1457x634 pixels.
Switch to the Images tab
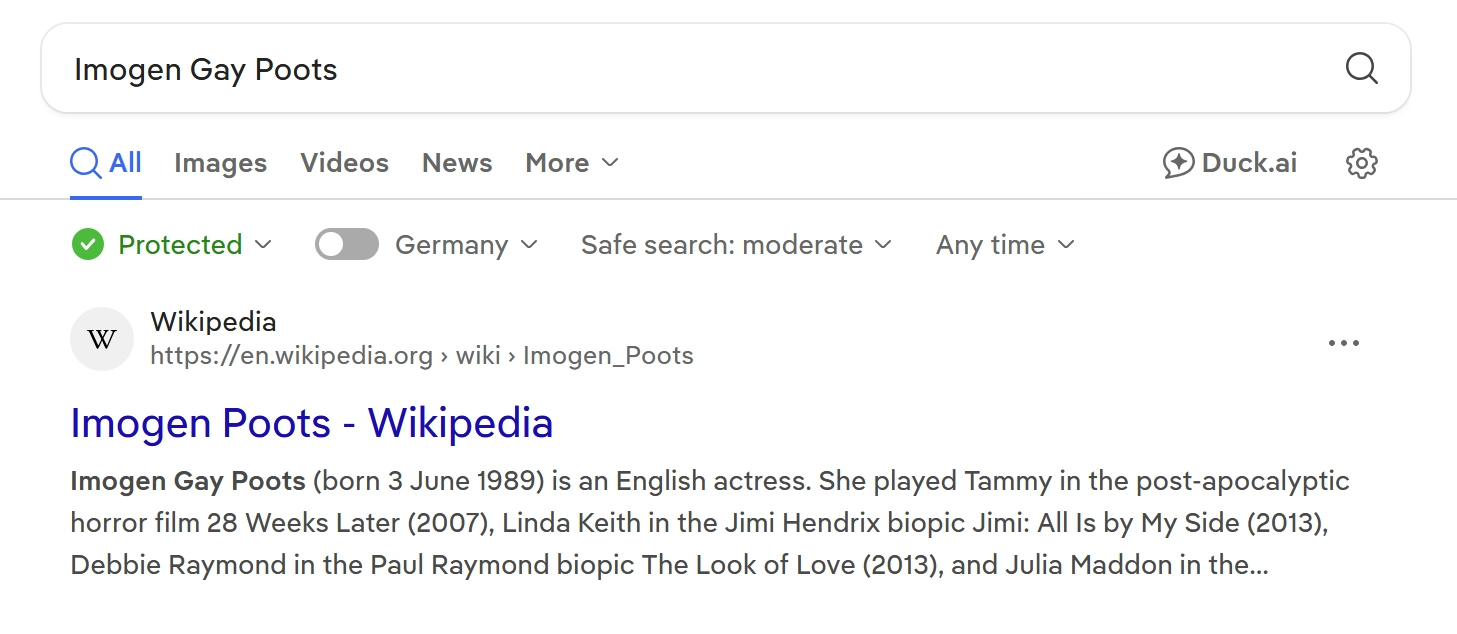pyautogui.click(x=220, y=163)
